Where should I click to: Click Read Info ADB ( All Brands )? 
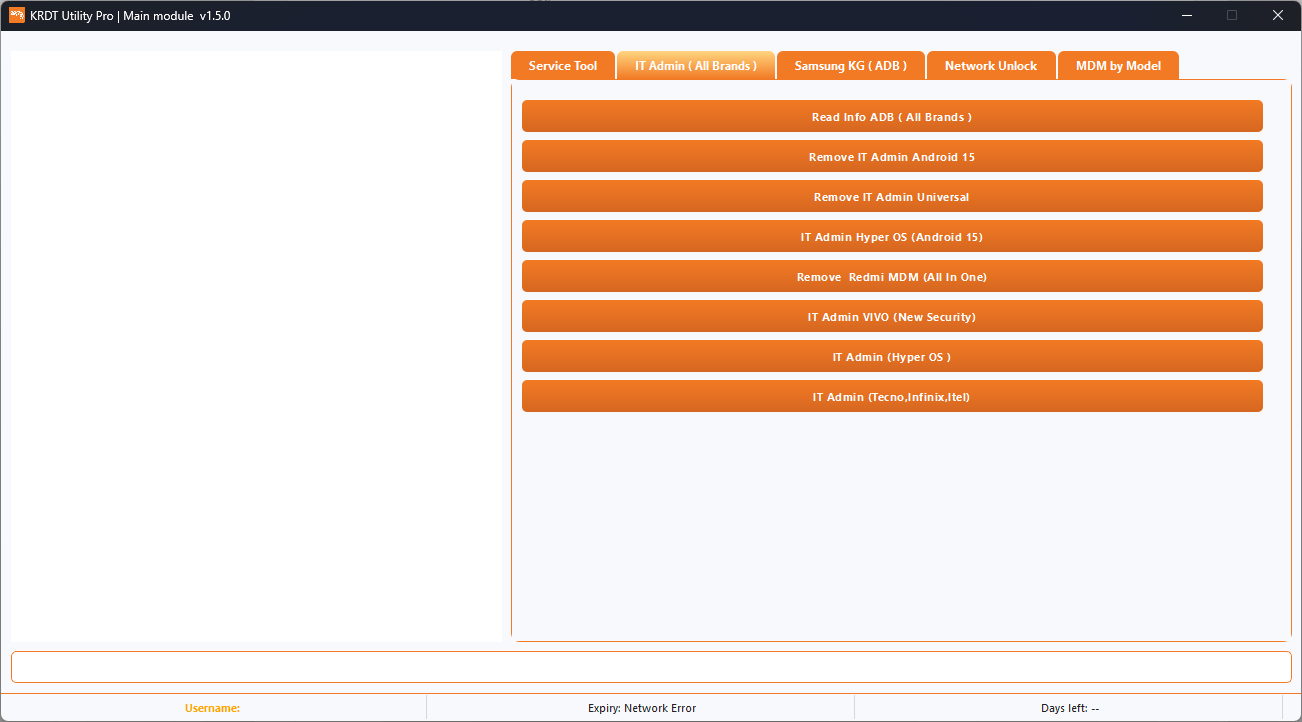click(x=891, y=116)
